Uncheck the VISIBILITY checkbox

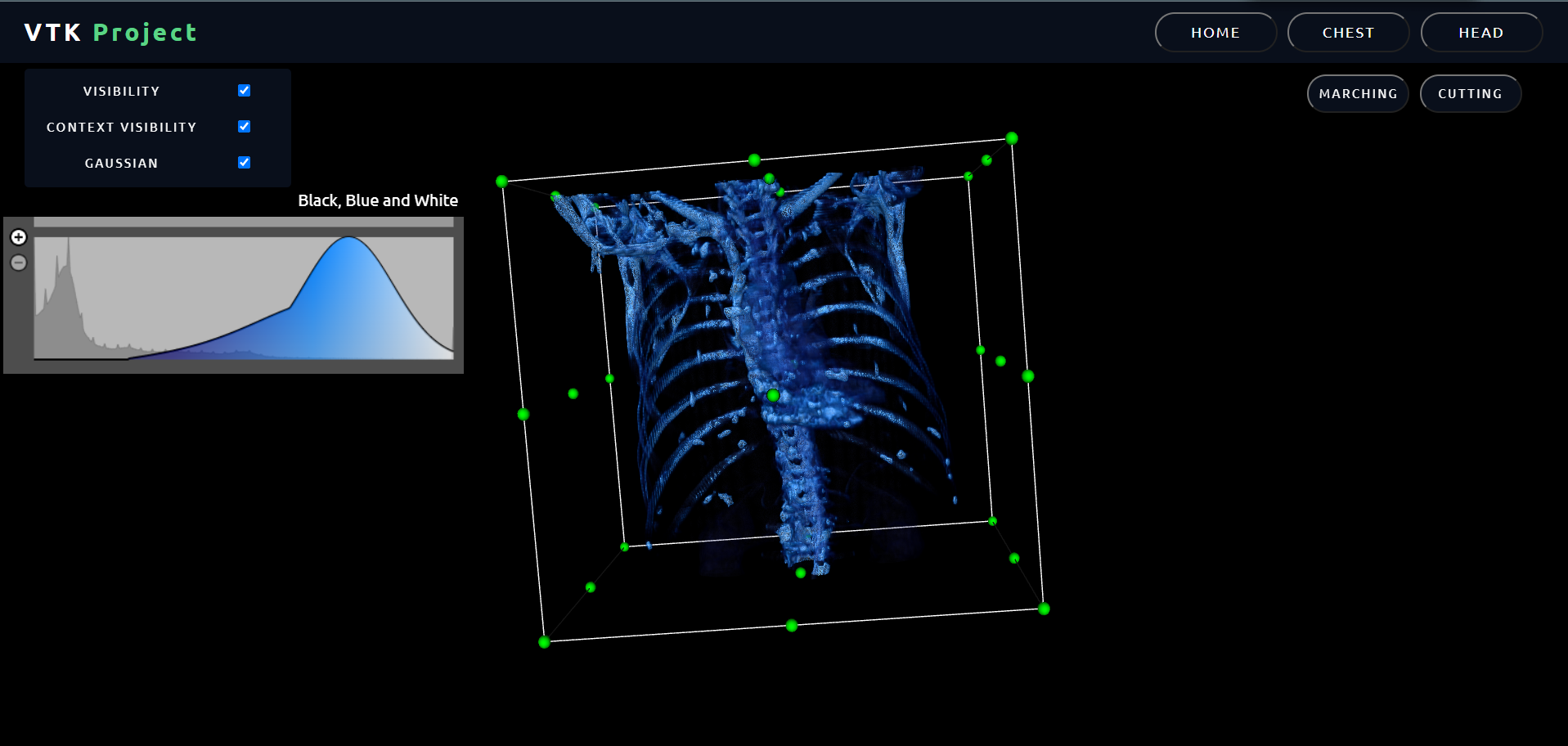coord(244,90)
